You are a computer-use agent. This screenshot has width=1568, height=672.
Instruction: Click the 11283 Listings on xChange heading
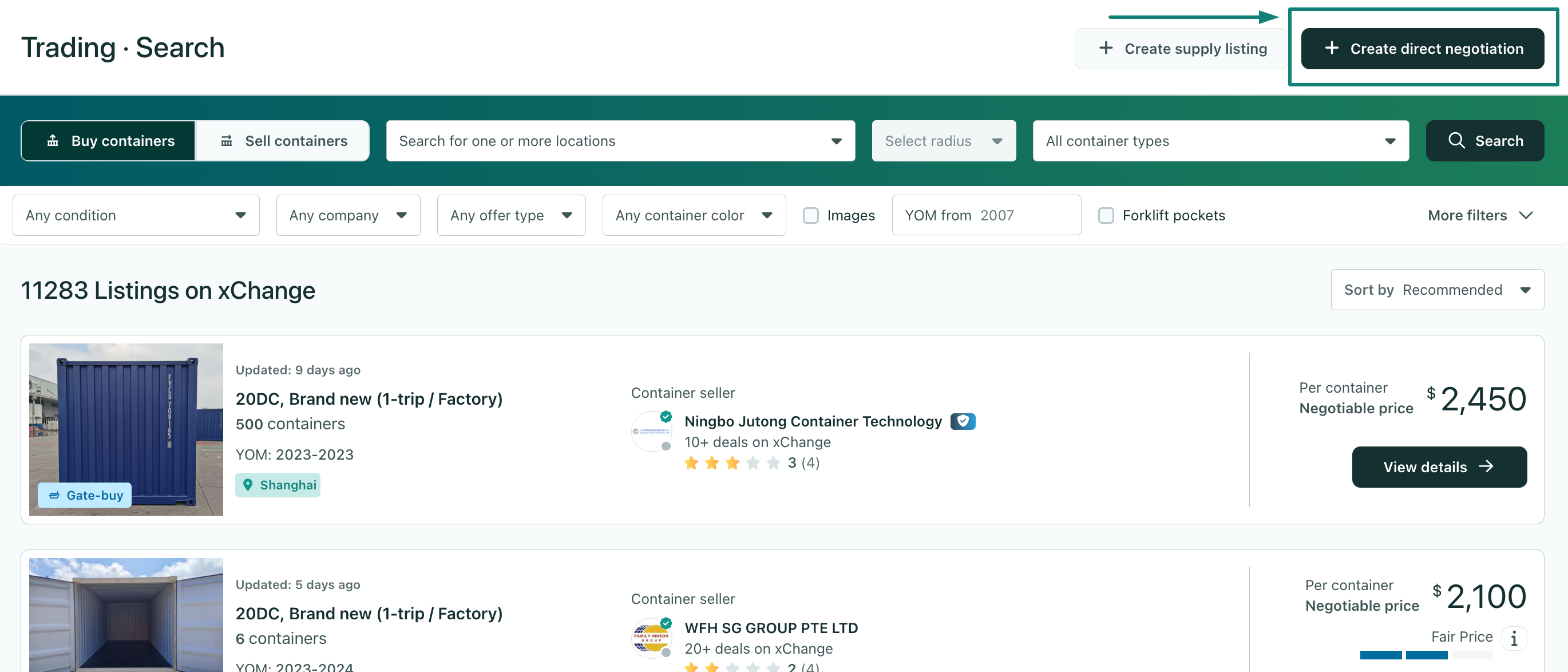pos(168,290)
